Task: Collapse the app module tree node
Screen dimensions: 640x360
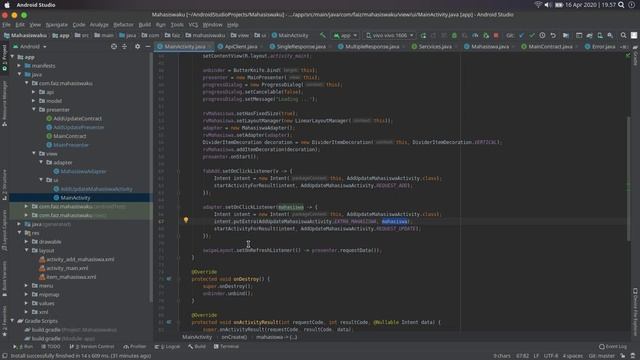Action: [13, 57]
